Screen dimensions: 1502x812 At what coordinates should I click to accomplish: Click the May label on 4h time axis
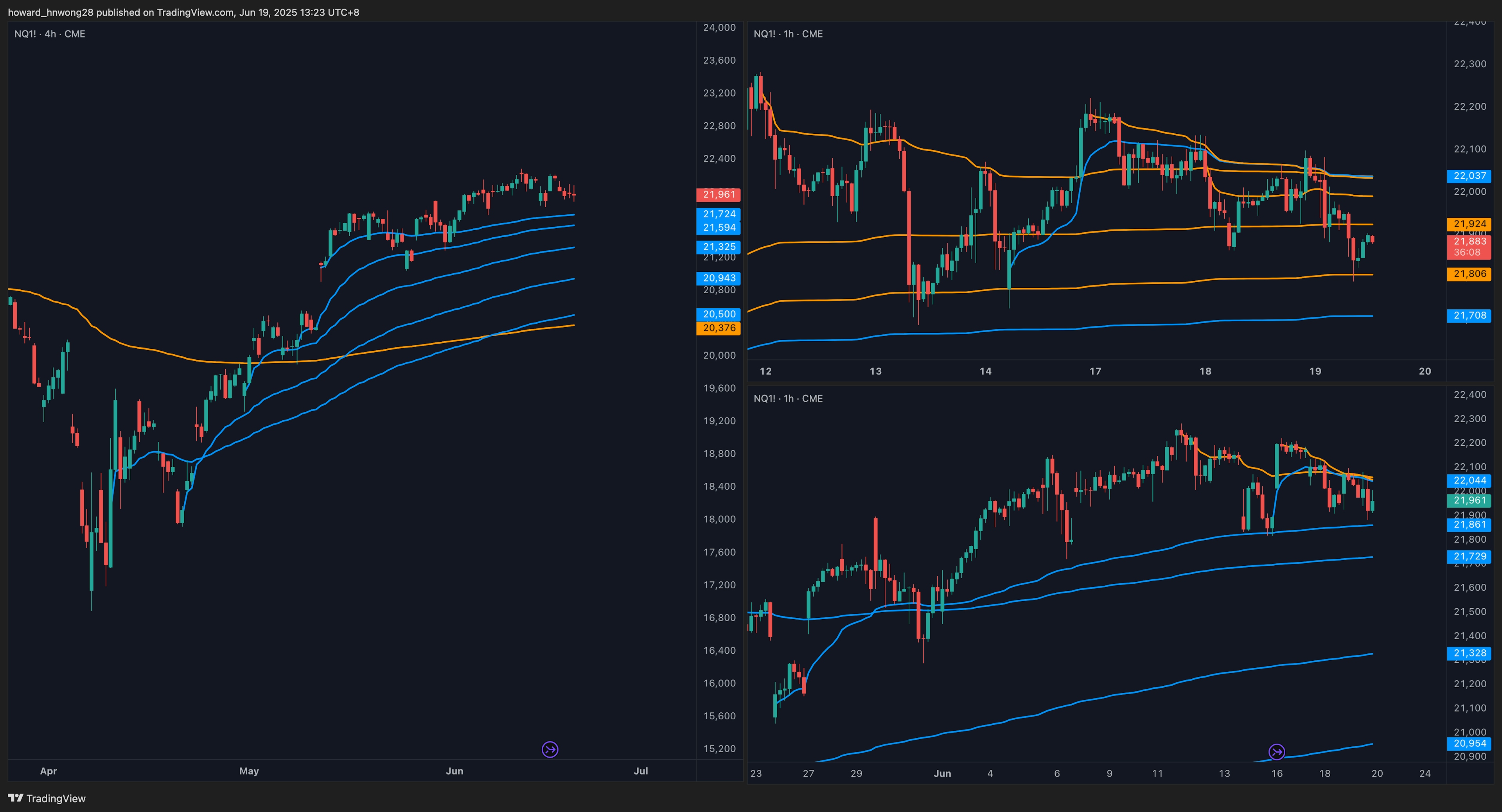click(x=249, y=771)
